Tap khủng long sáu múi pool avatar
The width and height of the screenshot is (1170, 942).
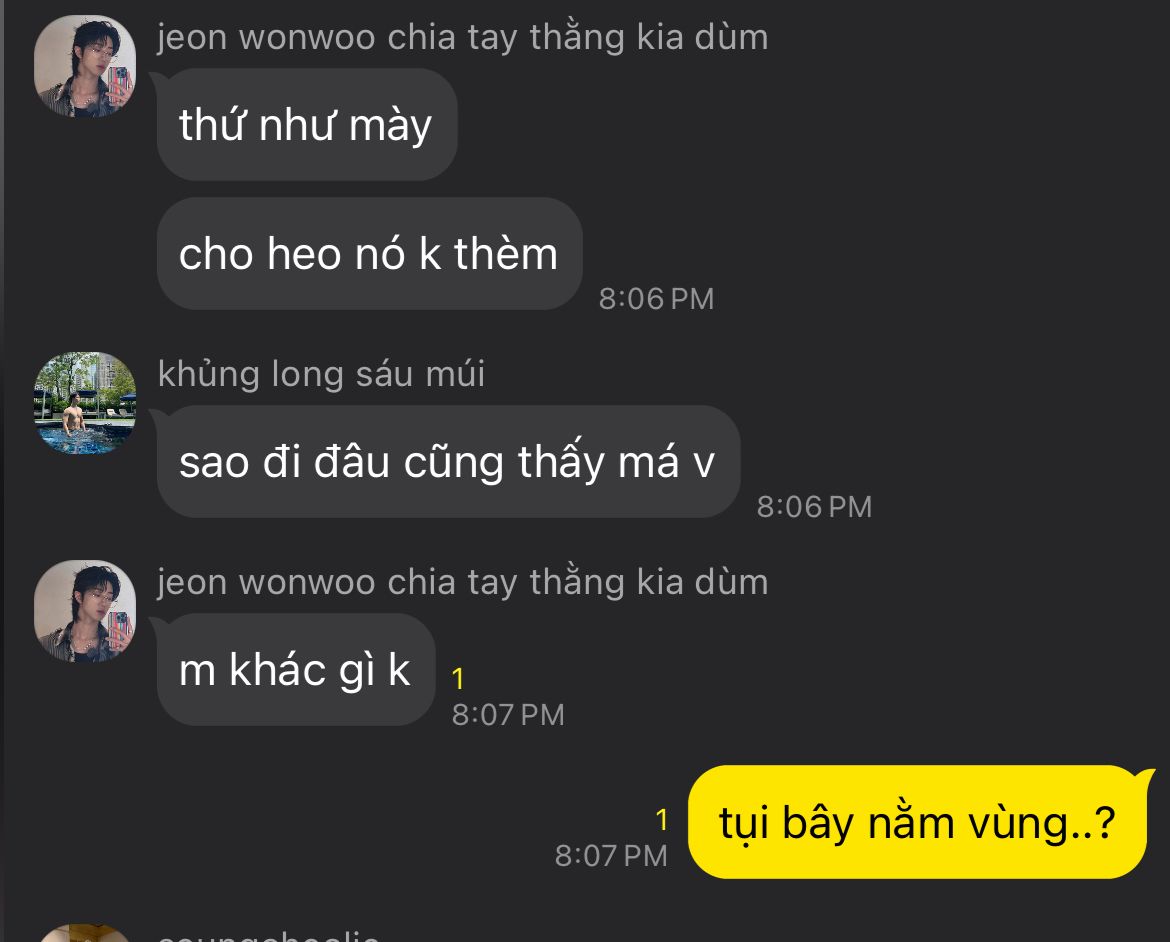click(x=85, y=402)
